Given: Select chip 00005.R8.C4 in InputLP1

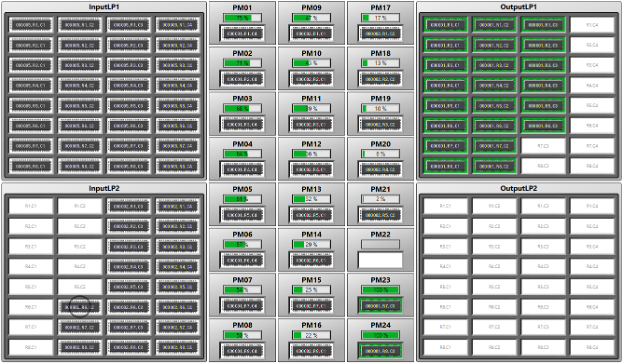Looking at the screenshot, I should click(177, 166).
